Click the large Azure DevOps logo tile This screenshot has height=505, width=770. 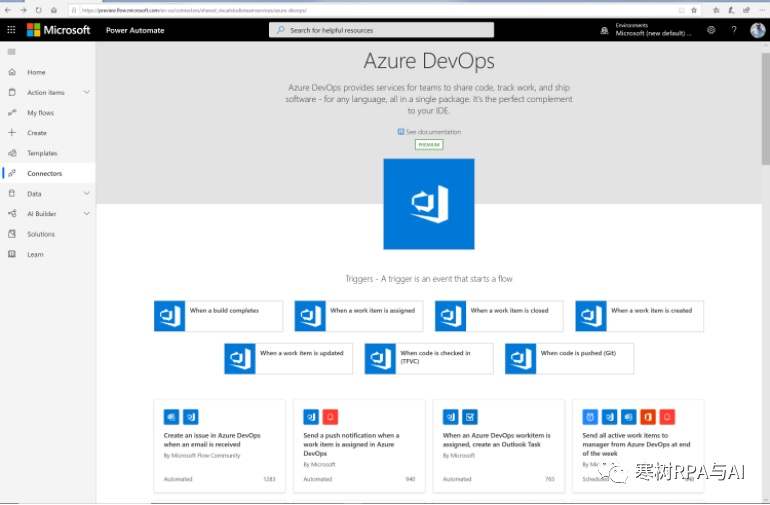pos(429,204)
